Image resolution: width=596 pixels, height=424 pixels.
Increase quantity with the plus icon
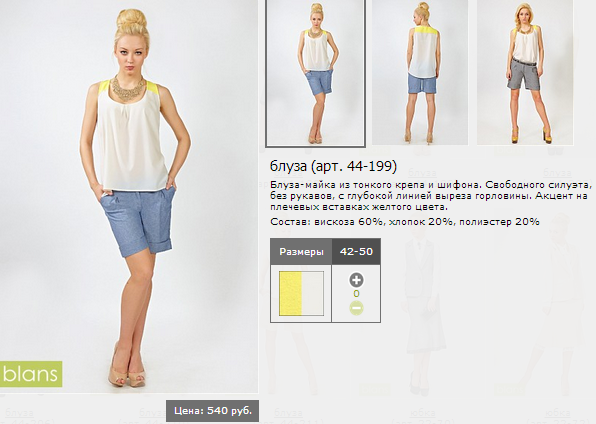[356, 280]
